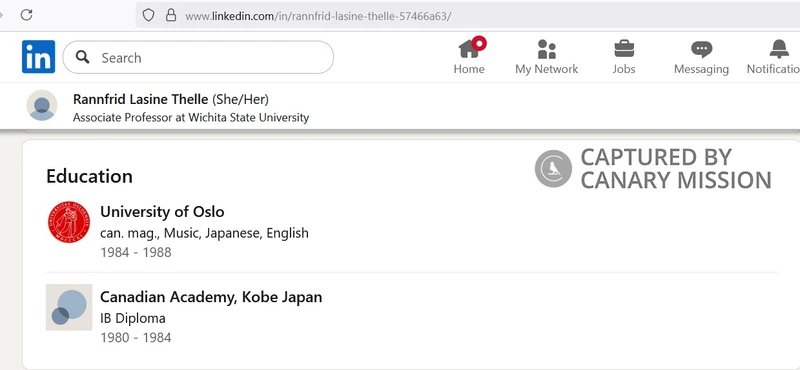Screen dimensions: 800x370
Task: Click the Jobs label in navigation
Action: click(624, 69)
